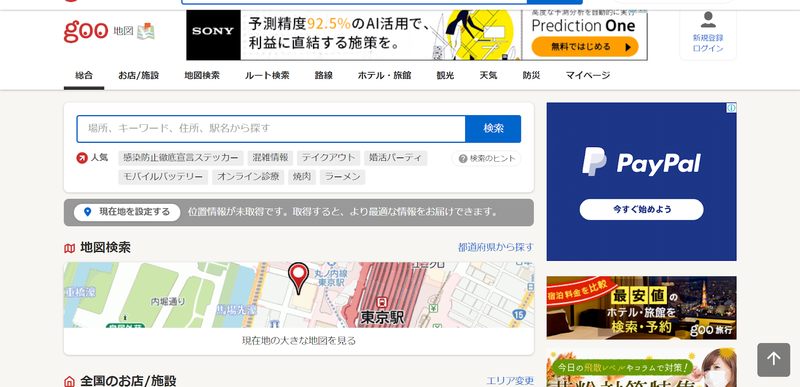This screenshot has height=387, width=800.
Task: Open the 路線 tab
Action: (x=323, y=75)
